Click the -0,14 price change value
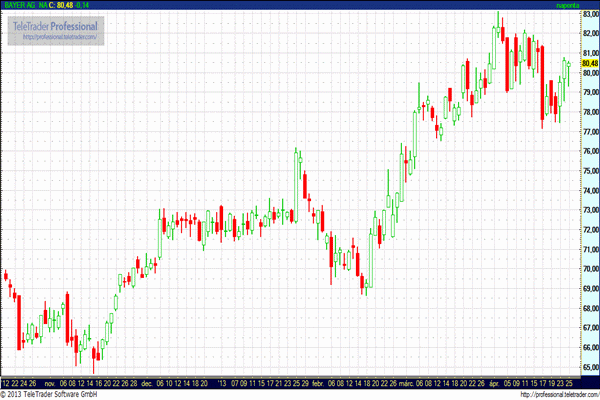The height and width of the screenshot is (400, 600). (x=88, y=5)
